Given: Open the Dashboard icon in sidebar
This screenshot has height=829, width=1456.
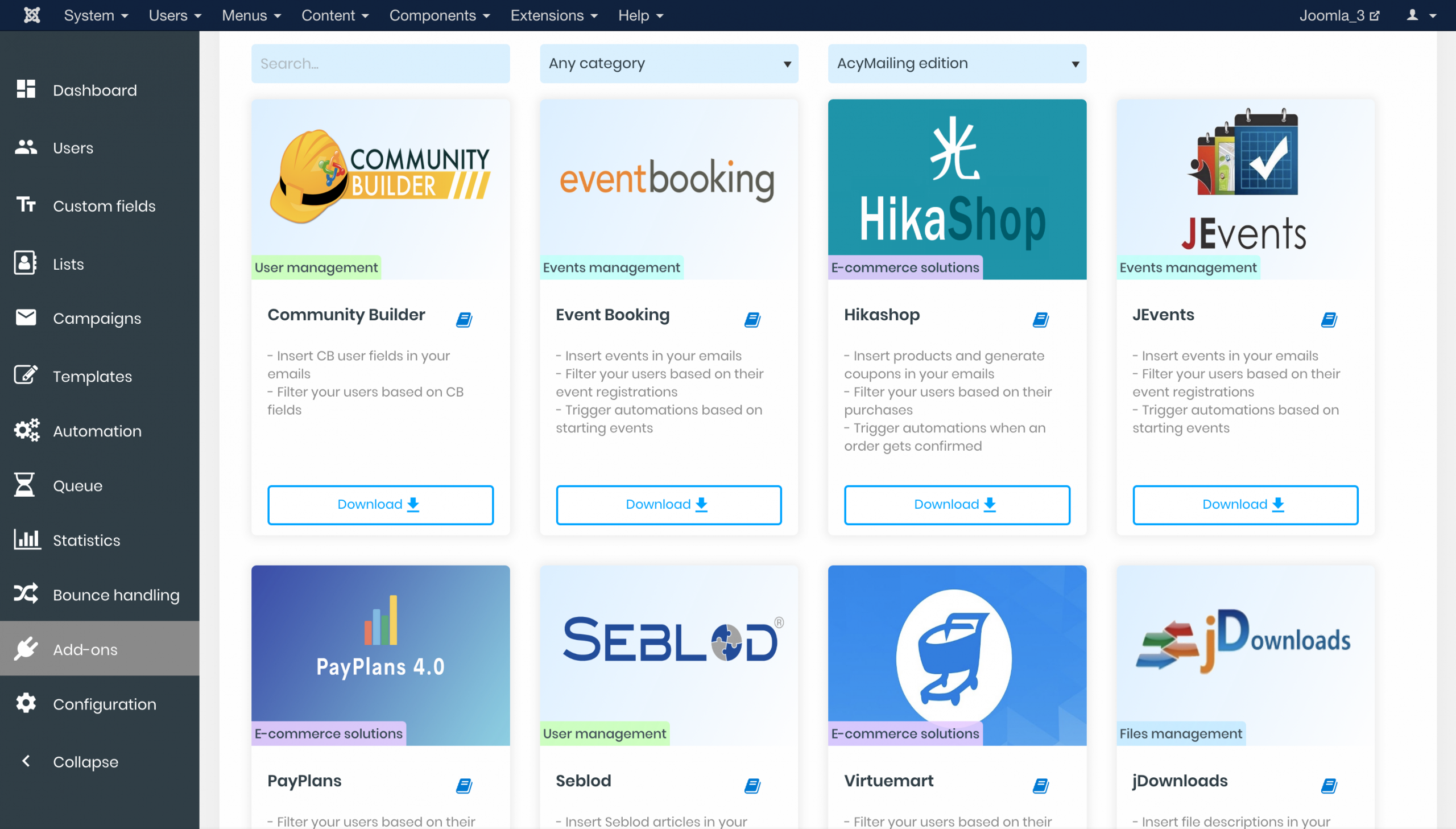Looking at the screenshot, I should 26,89.
